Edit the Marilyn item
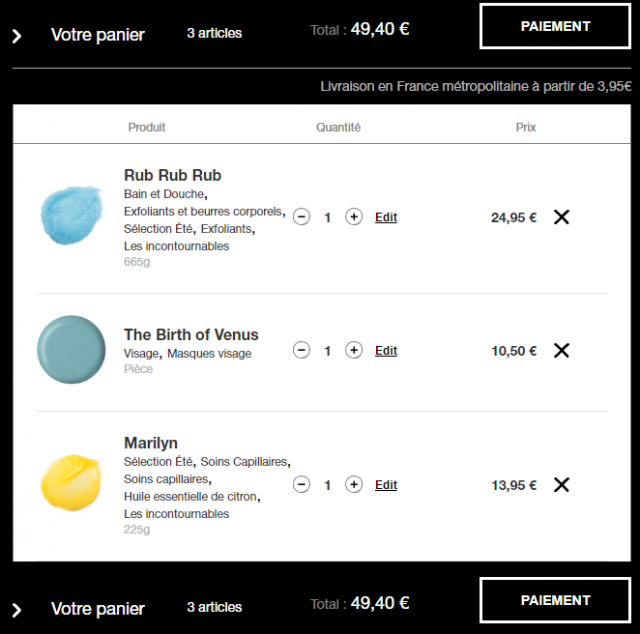 pos(386,485)
